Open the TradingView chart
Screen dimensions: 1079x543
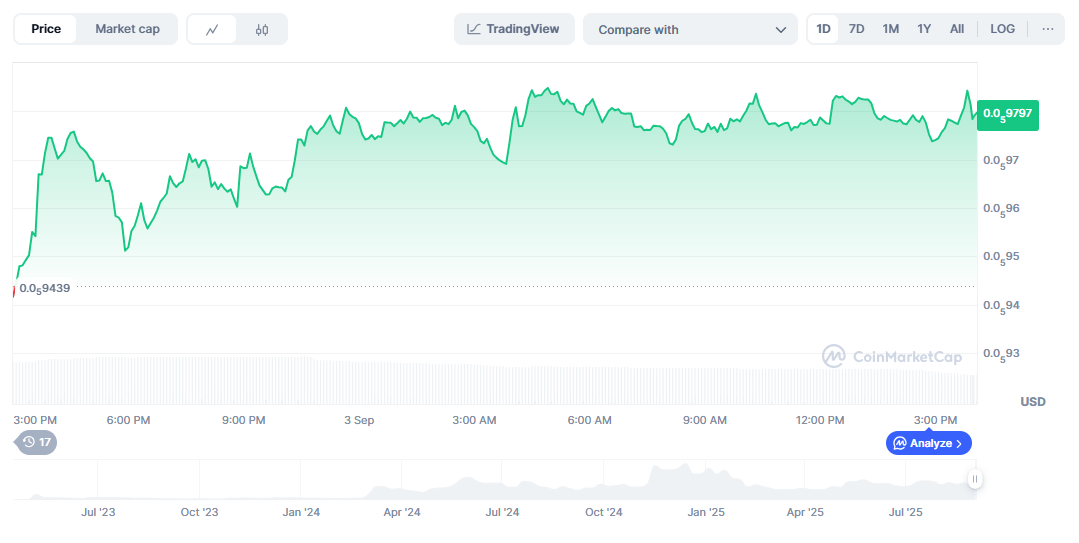tap(514, 29)
